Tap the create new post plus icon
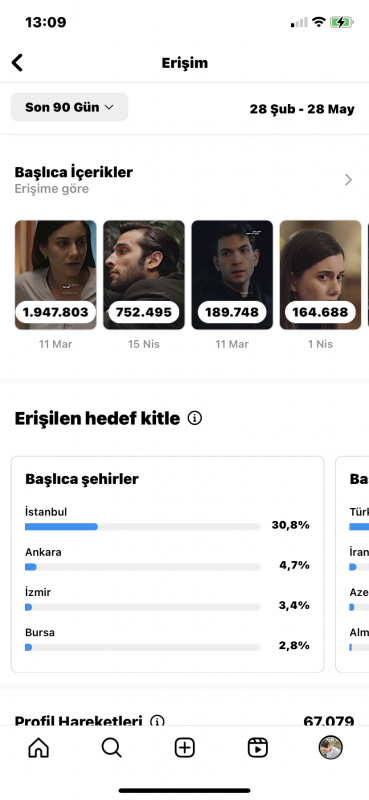 pos(185,748)
